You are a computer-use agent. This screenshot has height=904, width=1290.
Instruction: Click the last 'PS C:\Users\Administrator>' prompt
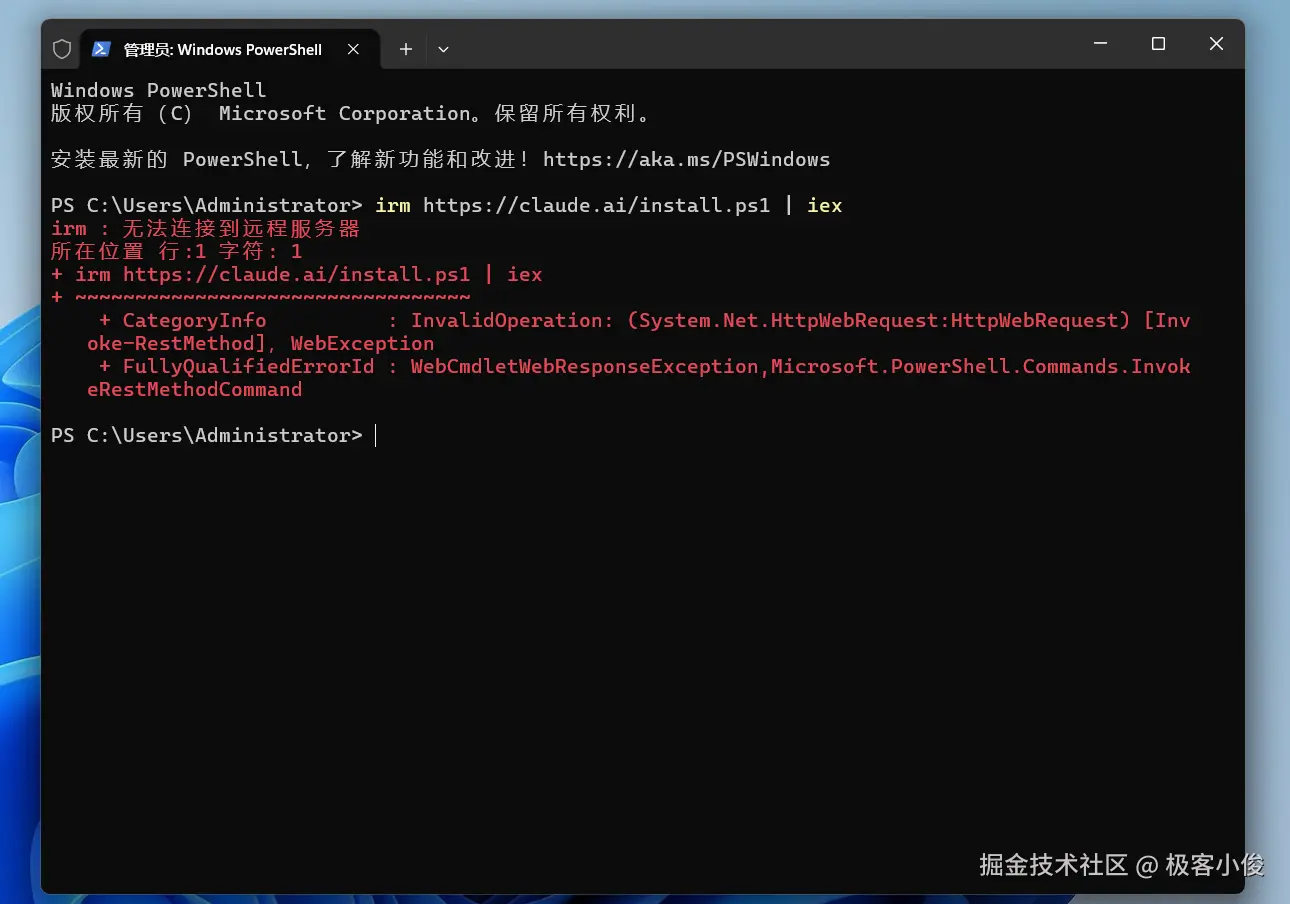pos(206,435)
